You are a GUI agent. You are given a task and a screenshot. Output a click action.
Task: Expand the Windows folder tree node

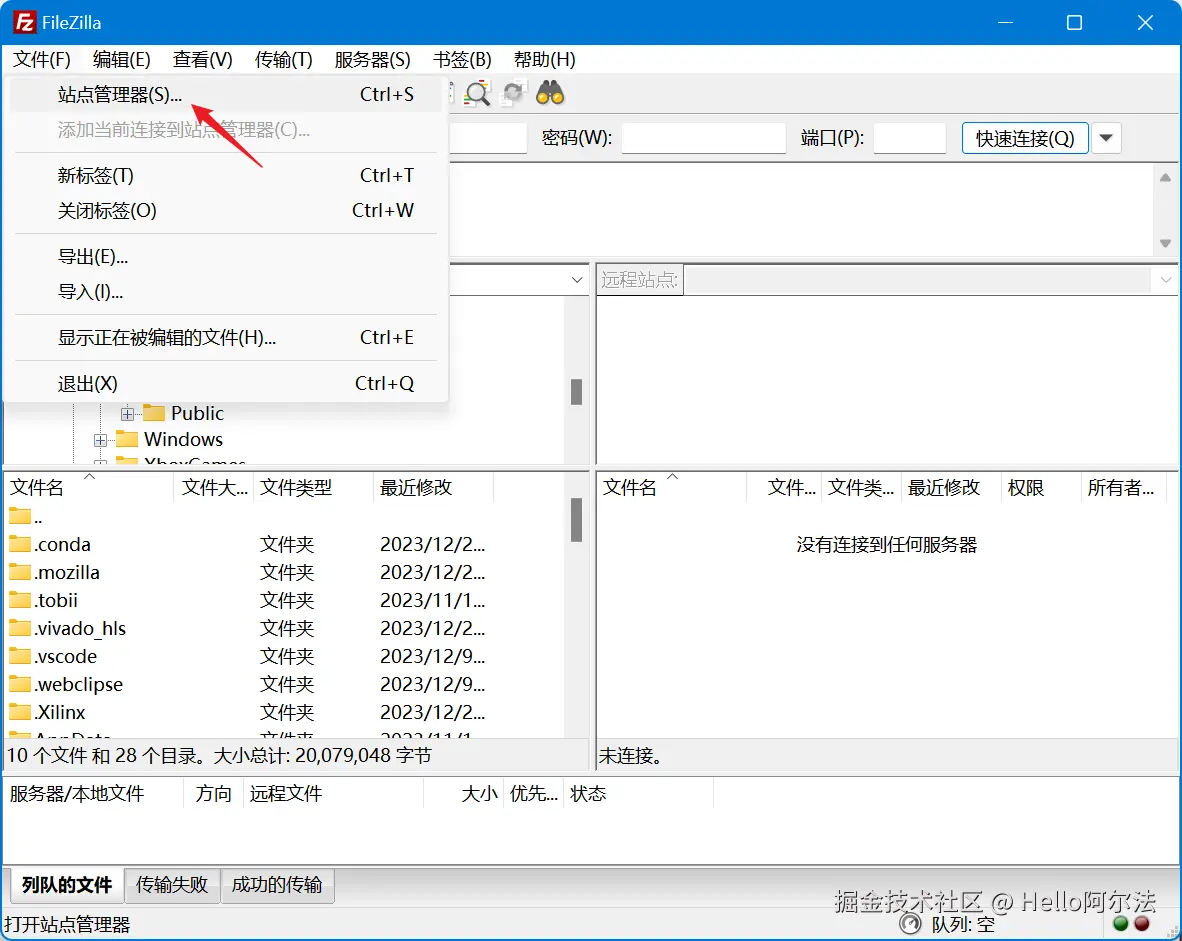point(100,440)
